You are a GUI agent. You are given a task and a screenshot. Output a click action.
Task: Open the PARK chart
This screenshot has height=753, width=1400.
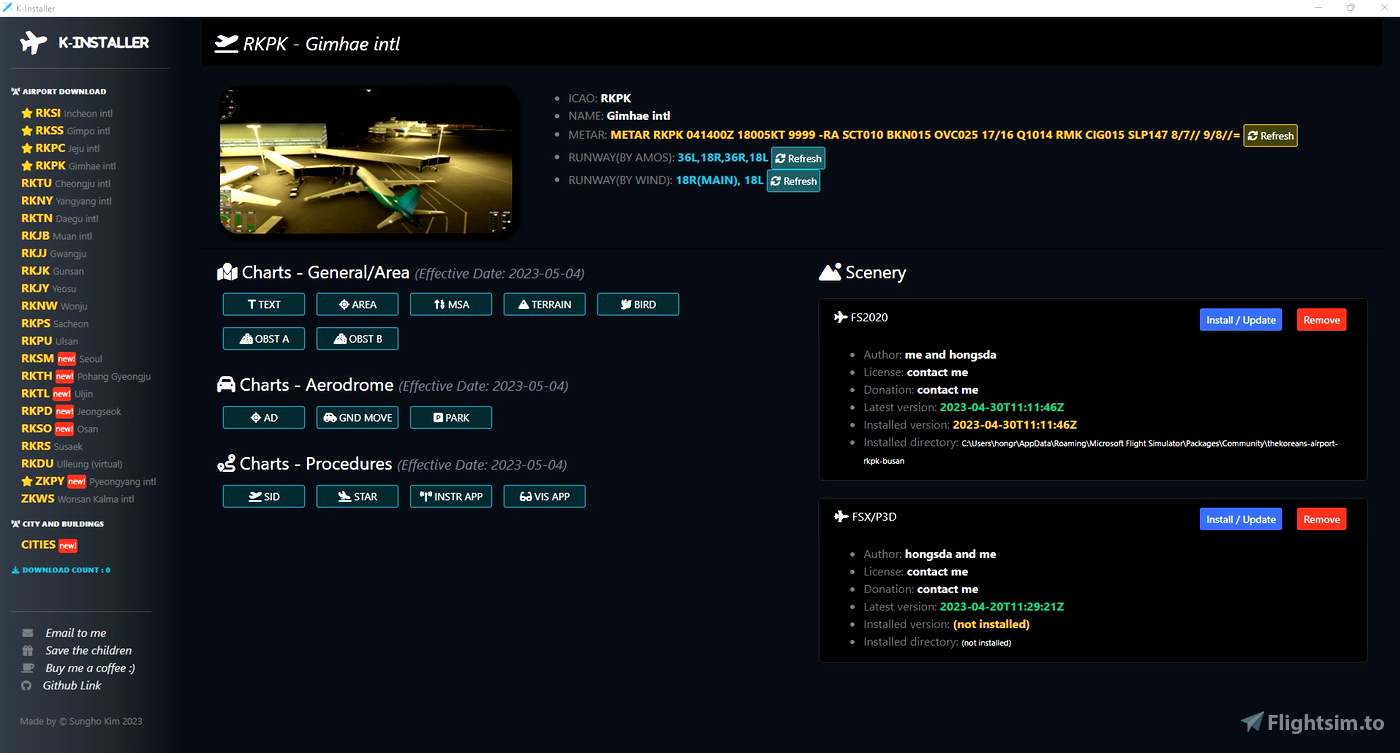[451, 417]
